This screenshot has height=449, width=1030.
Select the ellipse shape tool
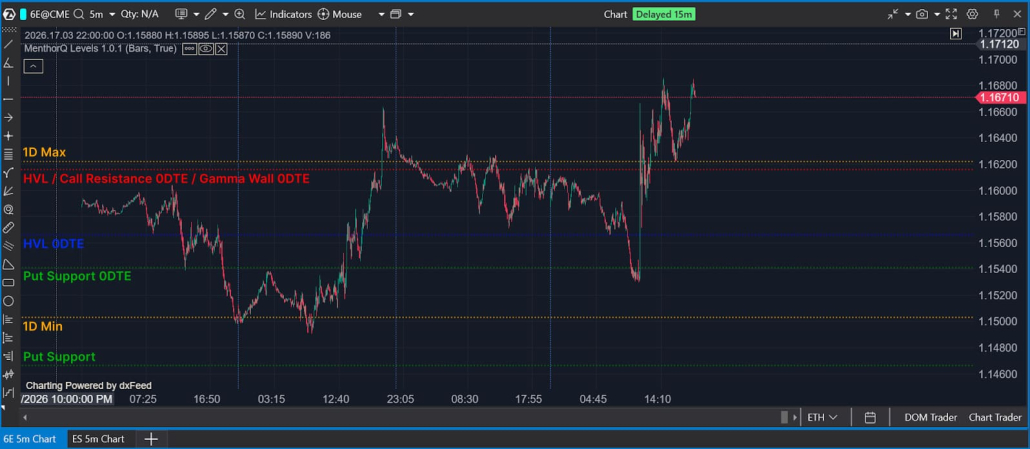(9, 301)
